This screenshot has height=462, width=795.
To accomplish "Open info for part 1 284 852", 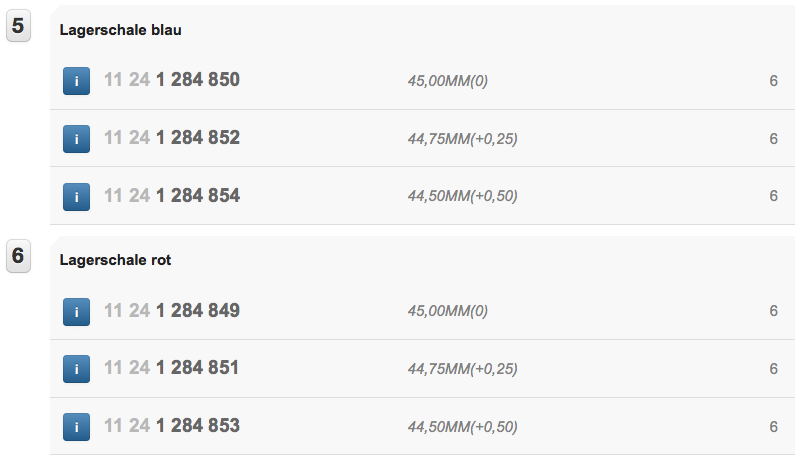I will 76,139.
